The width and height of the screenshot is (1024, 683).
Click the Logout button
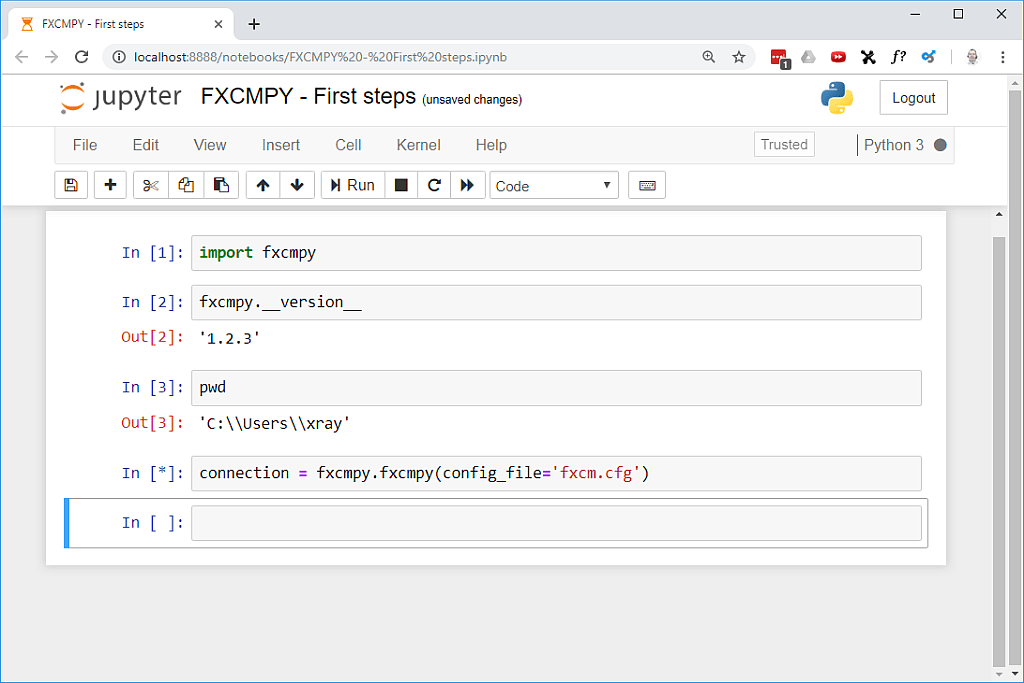point(914,98)
